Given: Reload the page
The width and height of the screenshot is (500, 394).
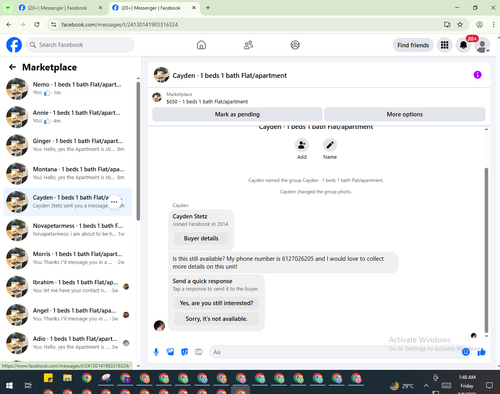Looking at the screenshot, I should coord(37,24).
